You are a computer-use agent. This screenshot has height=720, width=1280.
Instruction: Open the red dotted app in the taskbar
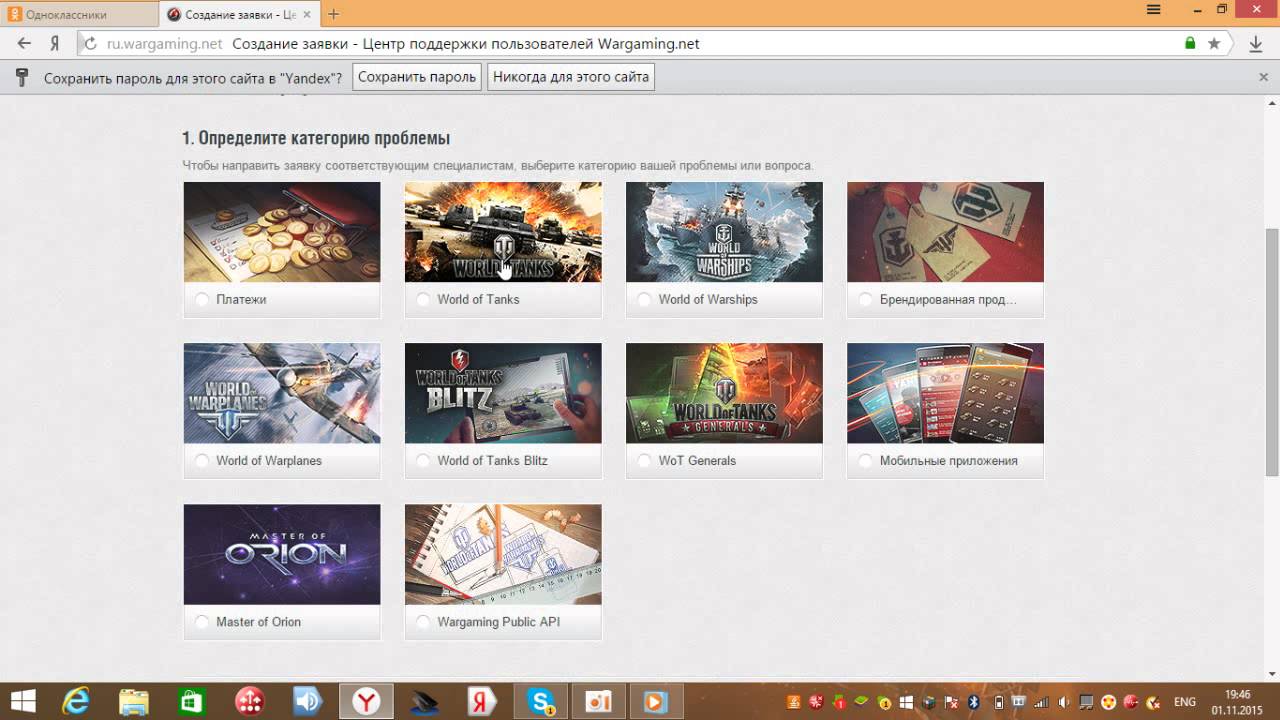[249, 701]
